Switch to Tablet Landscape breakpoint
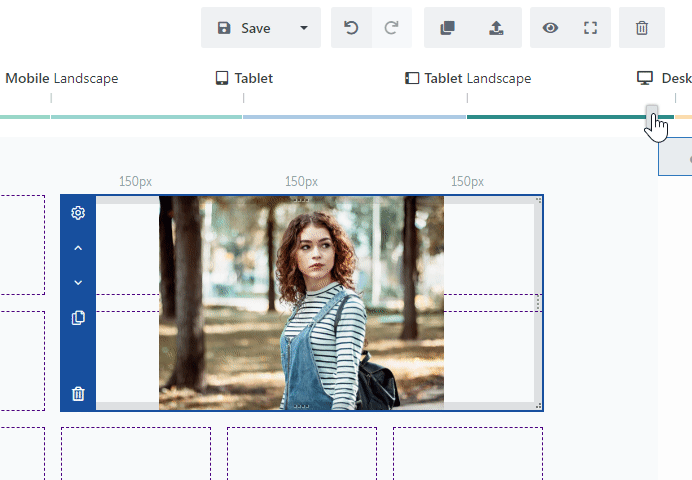This screenshot has width=692, height=480. coord(467,78)
